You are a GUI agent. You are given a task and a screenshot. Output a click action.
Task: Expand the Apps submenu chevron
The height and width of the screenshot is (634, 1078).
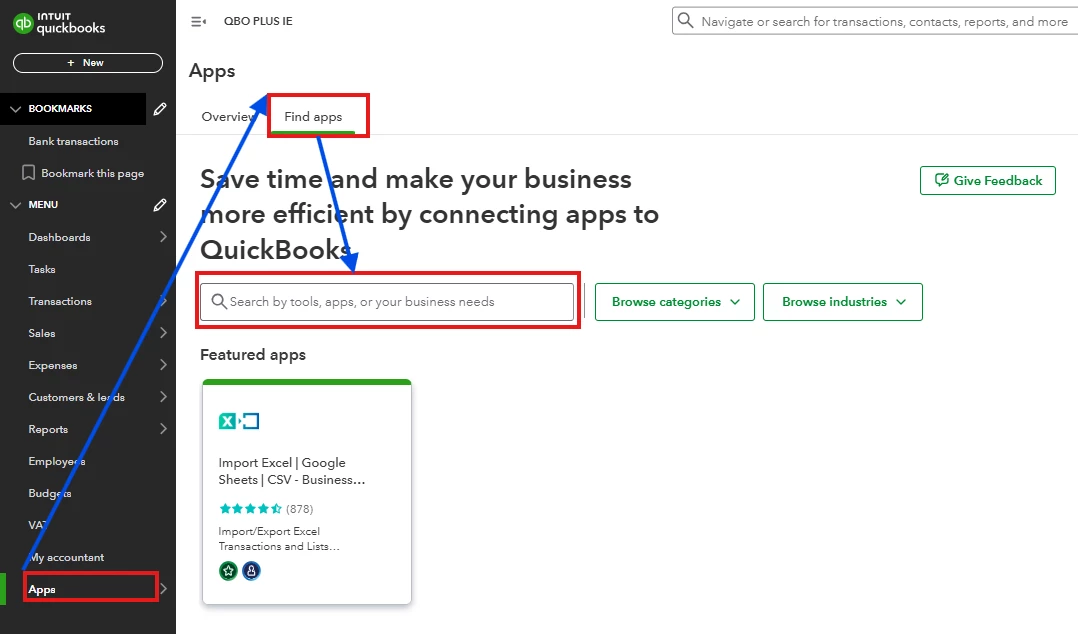coord(164,589)
